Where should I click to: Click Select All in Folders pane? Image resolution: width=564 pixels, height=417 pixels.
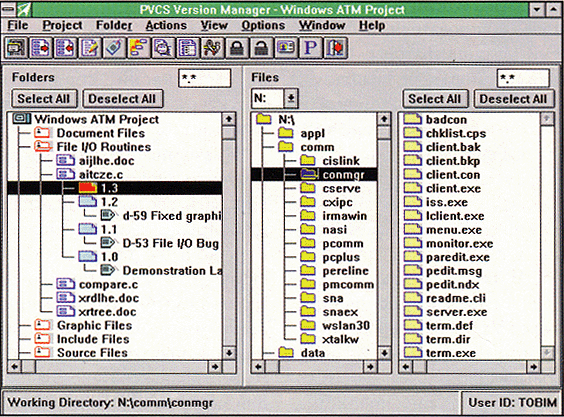click(x=44, y=99)
